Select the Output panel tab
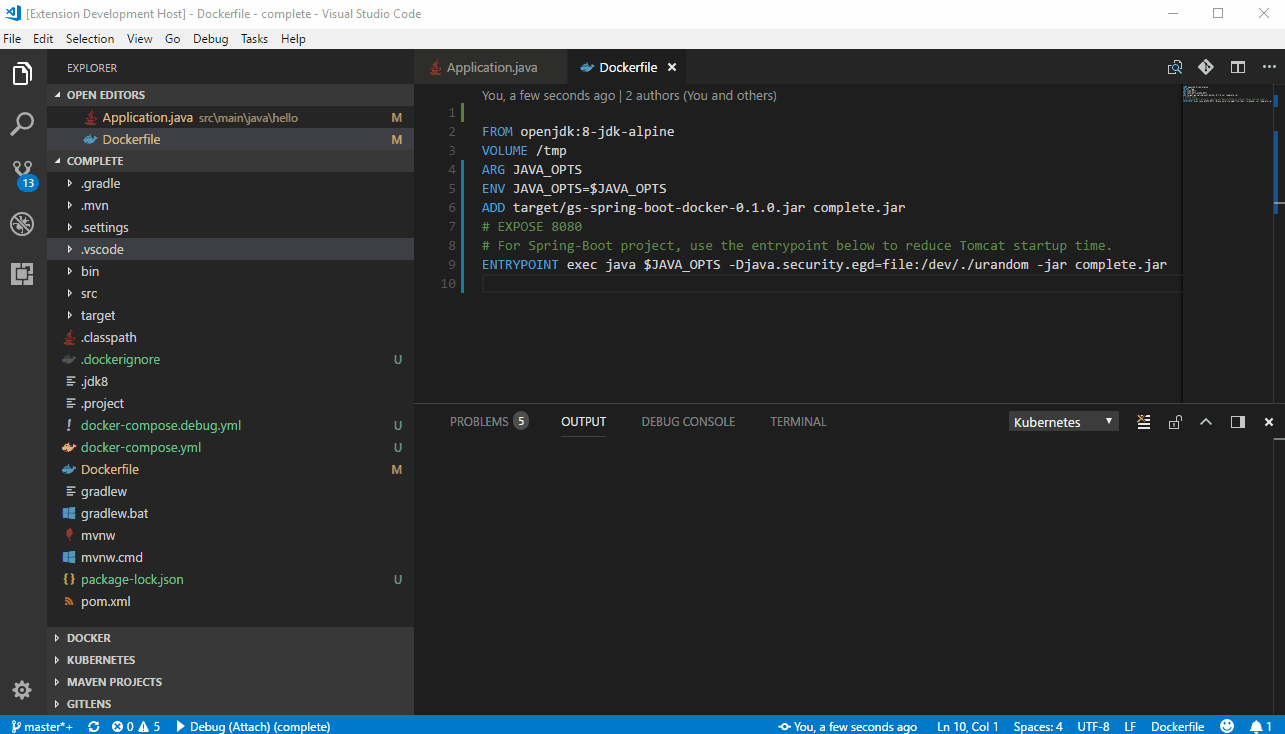Screen dimensions: 1285x734 coord(583,422)
